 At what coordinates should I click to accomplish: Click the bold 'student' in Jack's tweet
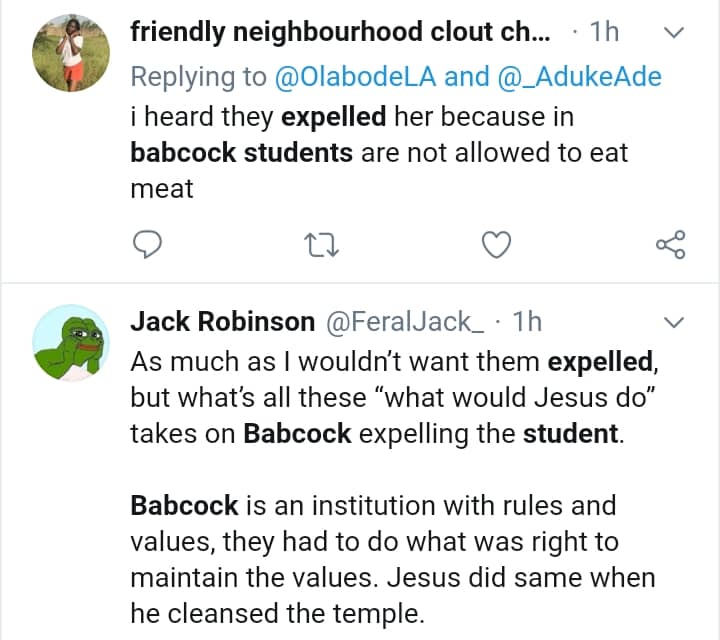coord(572,435)
